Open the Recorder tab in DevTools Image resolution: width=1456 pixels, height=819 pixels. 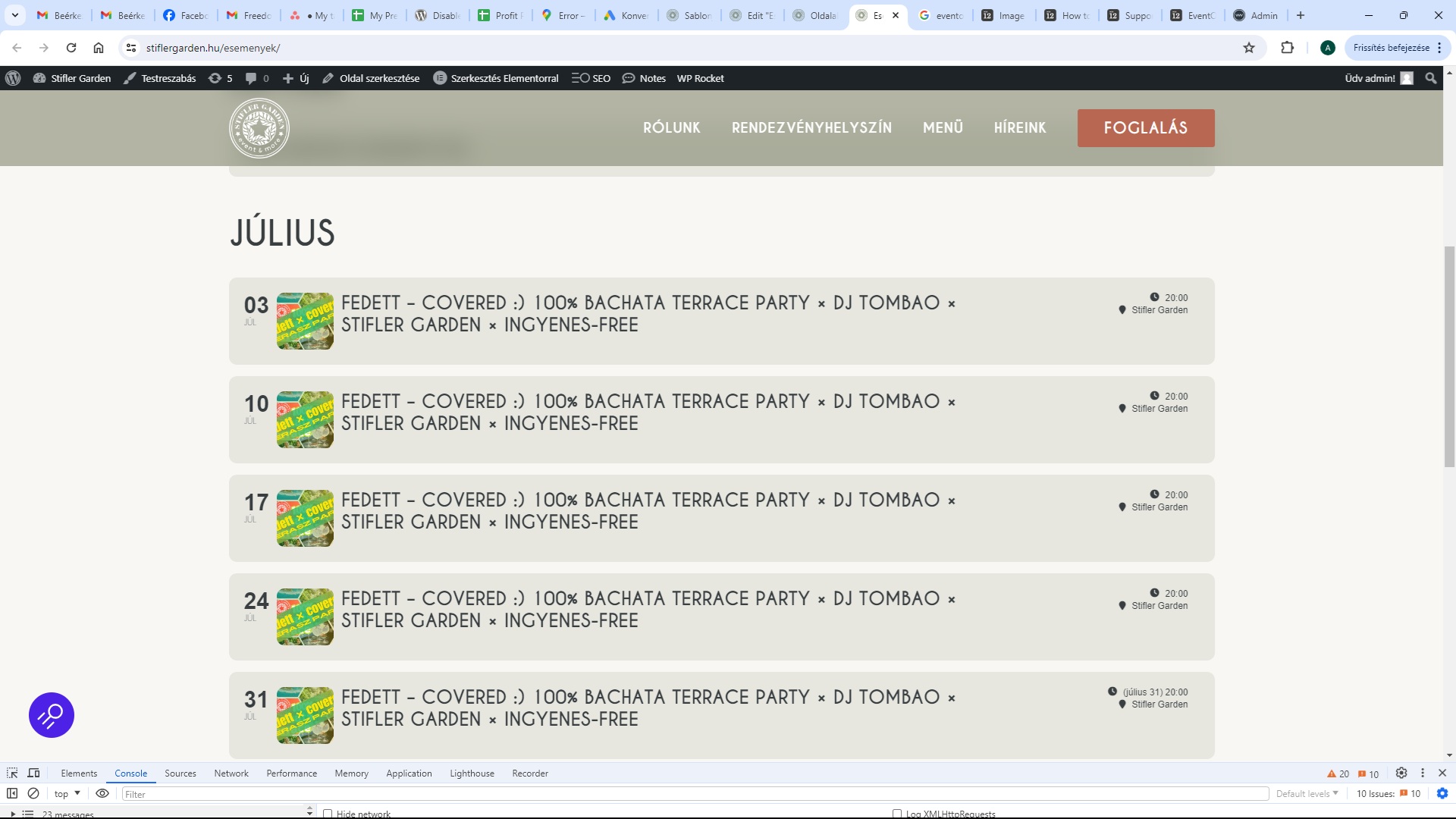pos(530,773)
